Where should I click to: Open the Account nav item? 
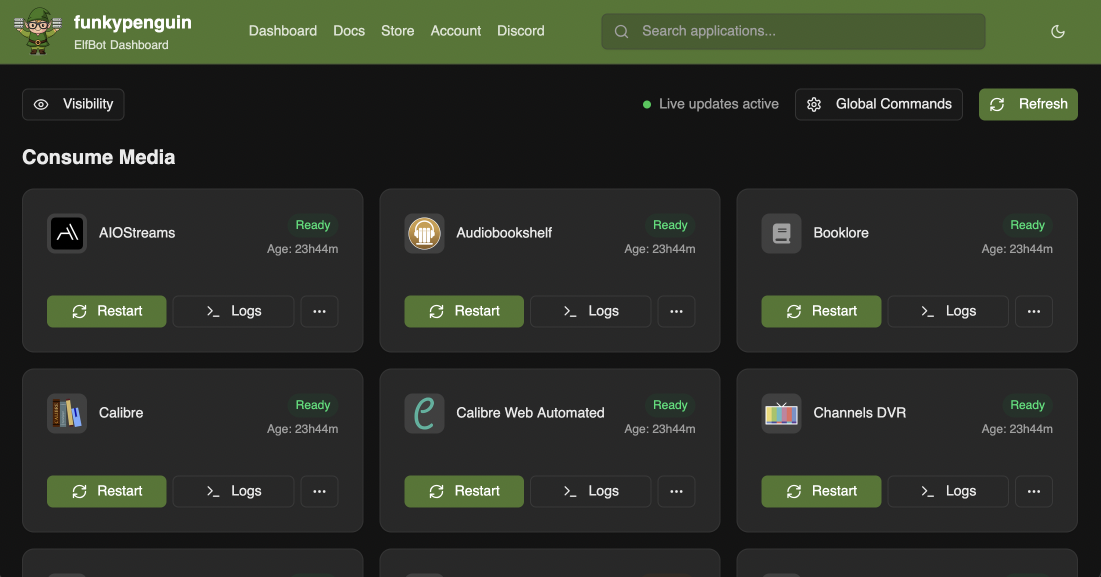(x=456, y=31)
